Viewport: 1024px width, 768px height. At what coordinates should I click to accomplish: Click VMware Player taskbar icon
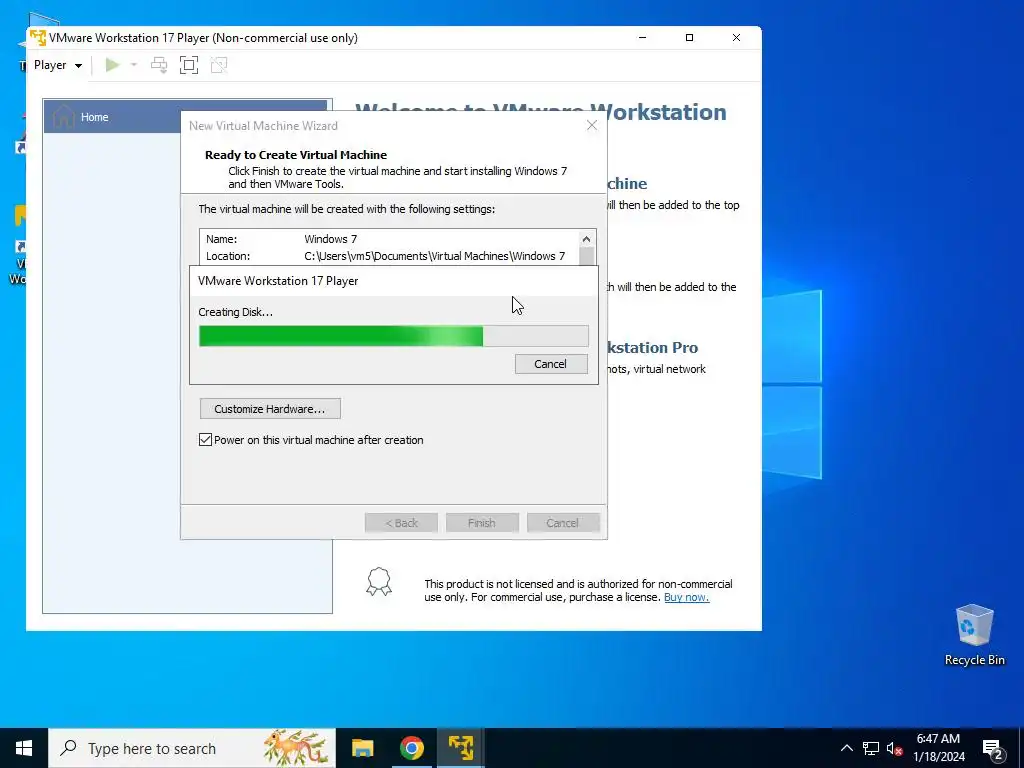tap(460, 748)
